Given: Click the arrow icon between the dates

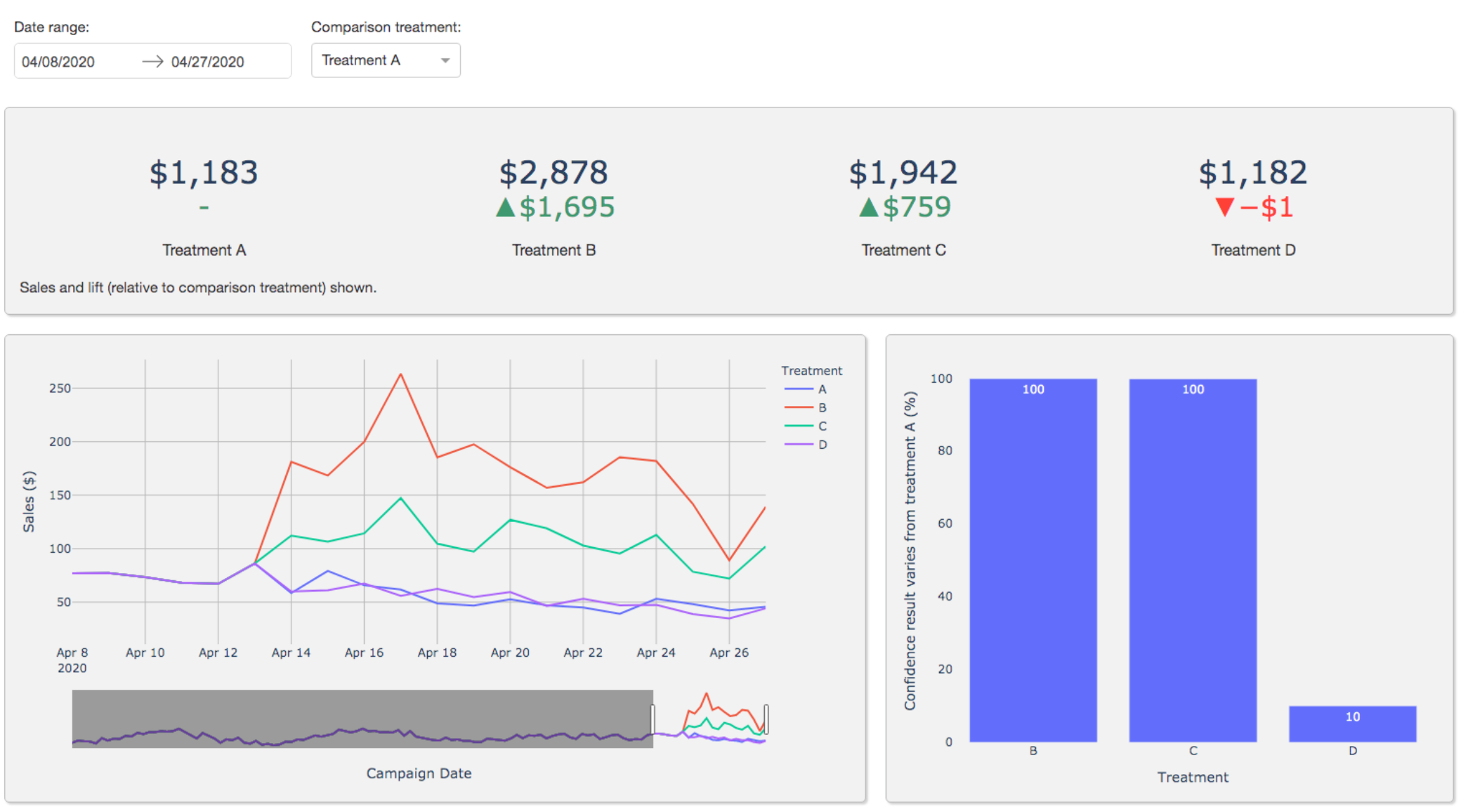Looking at the screenshot, I should [152, 62].
